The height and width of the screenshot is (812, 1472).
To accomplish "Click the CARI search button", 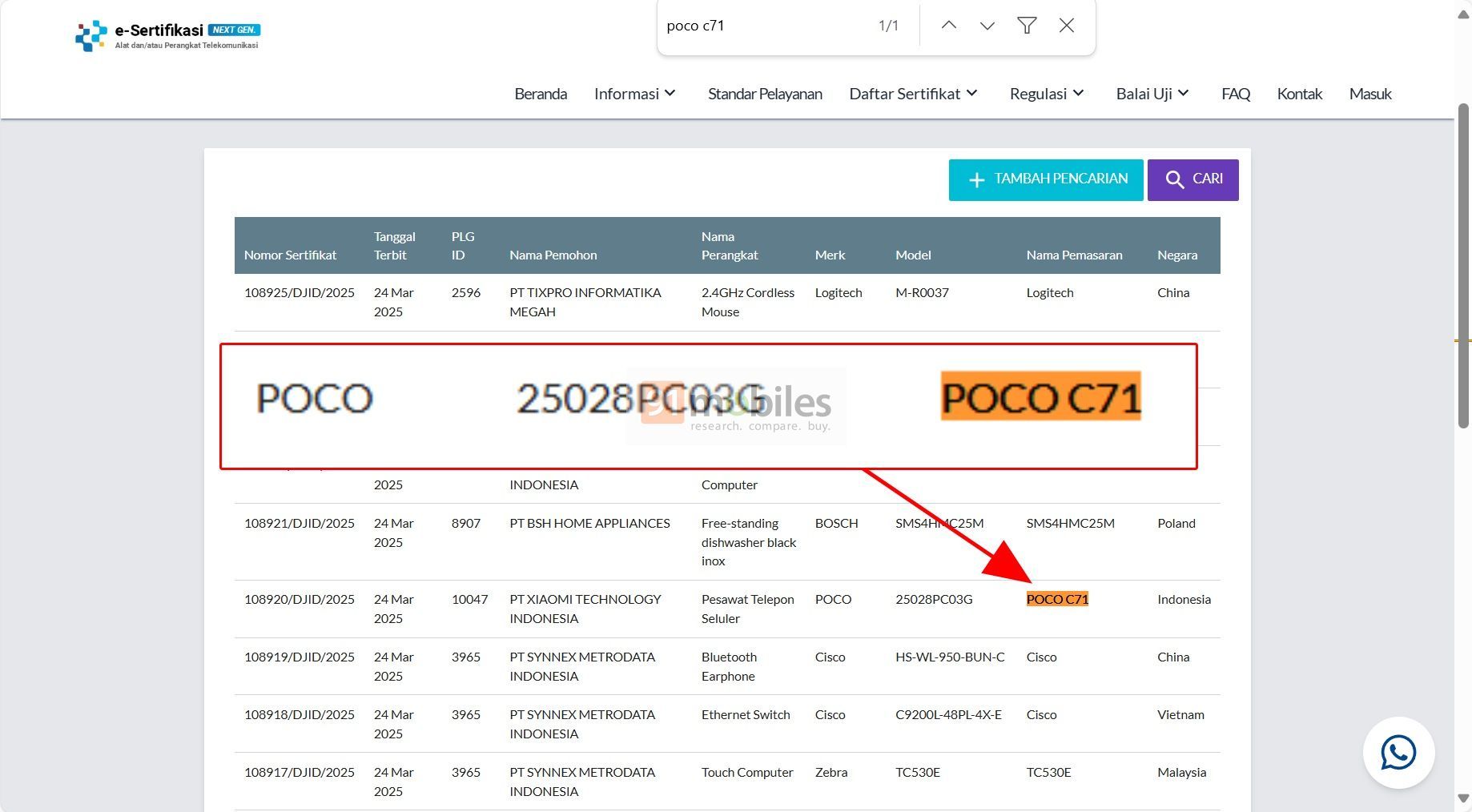I will (x=1192, y=179).
